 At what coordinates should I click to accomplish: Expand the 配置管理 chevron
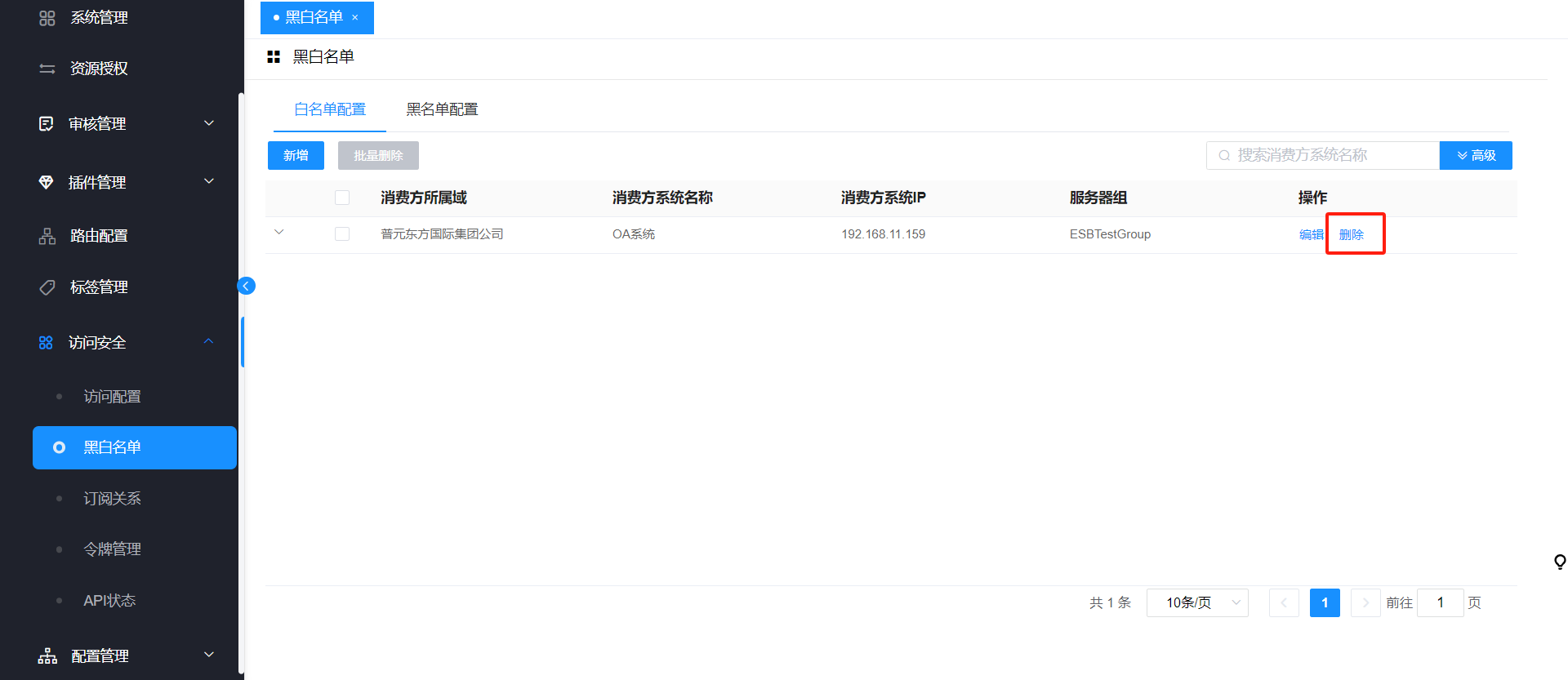point(209,655)
